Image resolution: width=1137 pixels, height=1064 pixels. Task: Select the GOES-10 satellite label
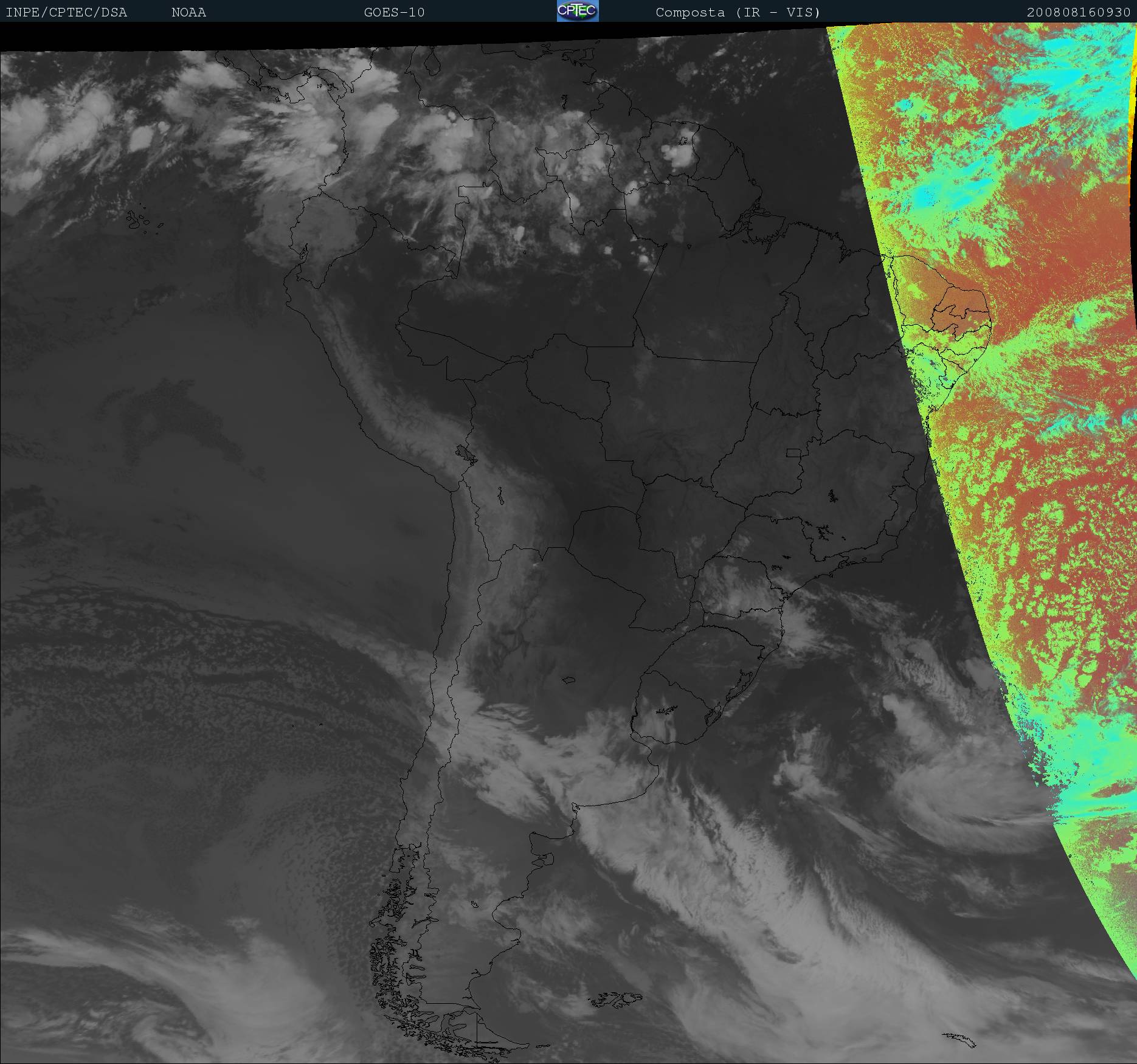click(x=394, y=13)
